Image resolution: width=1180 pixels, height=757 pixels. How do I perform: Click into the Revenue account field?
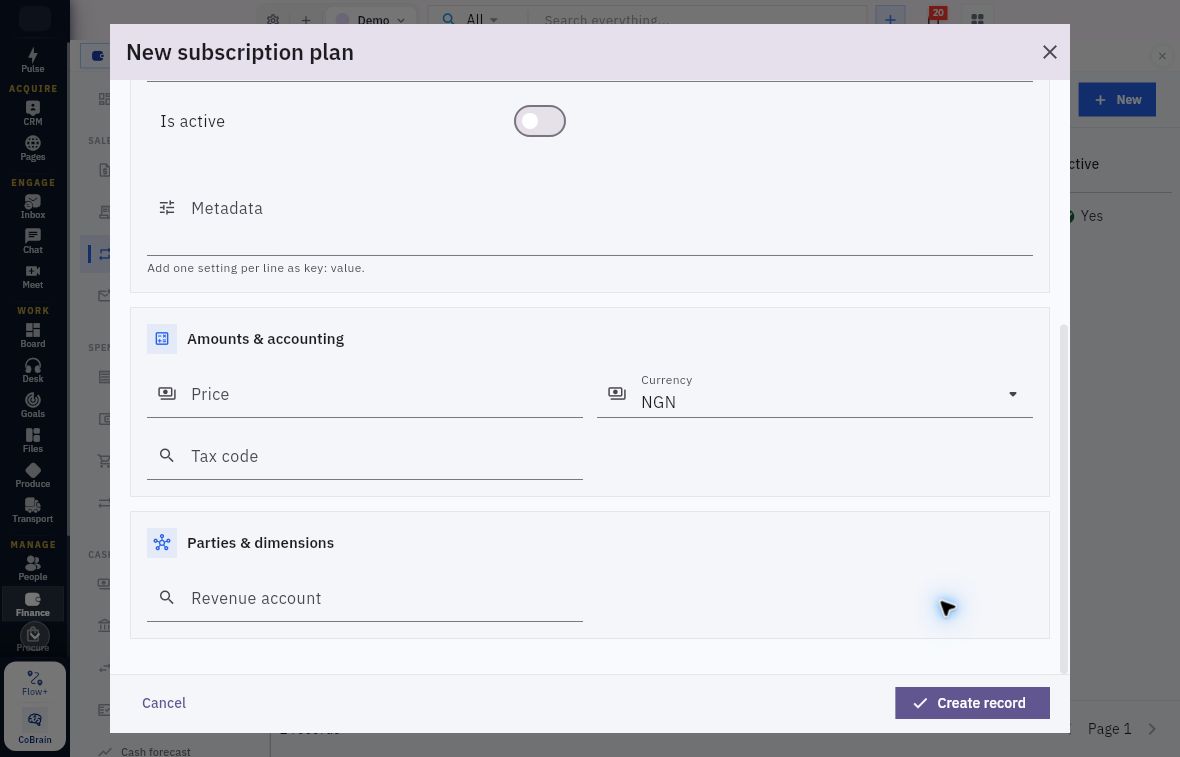(365, 598)
